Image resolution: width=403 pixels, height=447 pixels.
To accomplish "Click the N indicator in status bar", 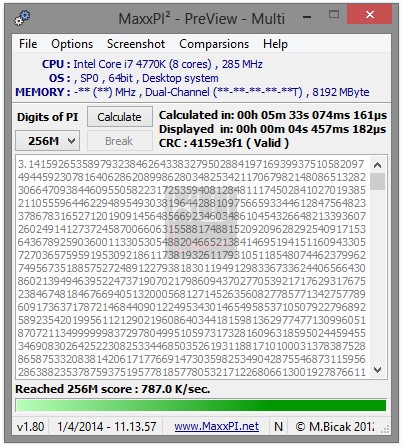I will (x=278, y=426).
